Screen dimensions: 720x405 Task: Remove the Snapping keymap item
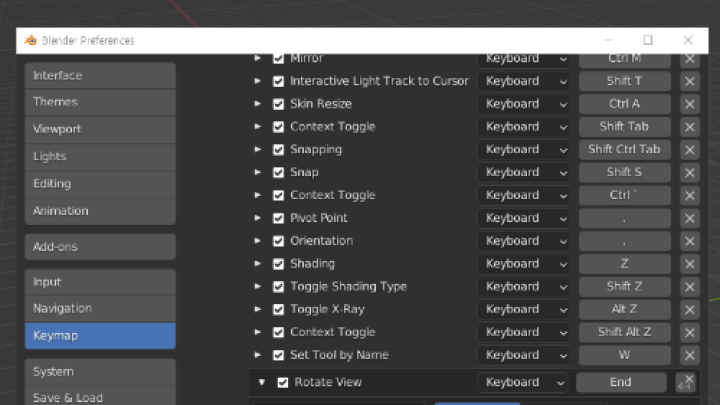click(689, 150)
